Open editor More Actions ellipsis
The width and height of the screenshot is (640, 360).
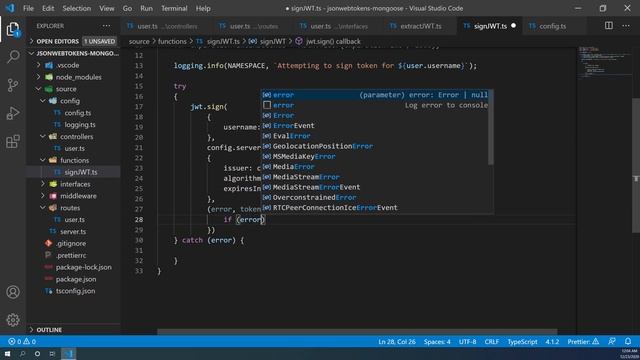tap(626, 26)
